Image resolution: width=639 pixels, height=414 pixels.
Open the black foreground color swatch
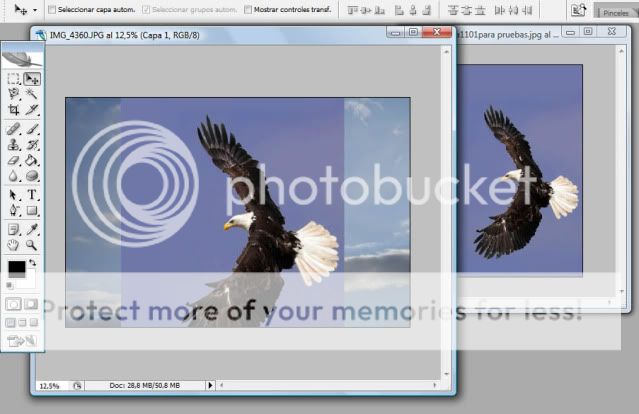tap(17, 267)
